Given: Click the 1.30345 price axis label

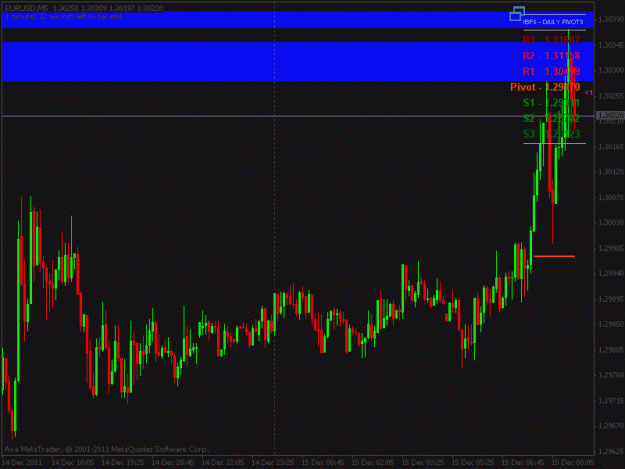Looking at the screenshot, I should point(611,45).
